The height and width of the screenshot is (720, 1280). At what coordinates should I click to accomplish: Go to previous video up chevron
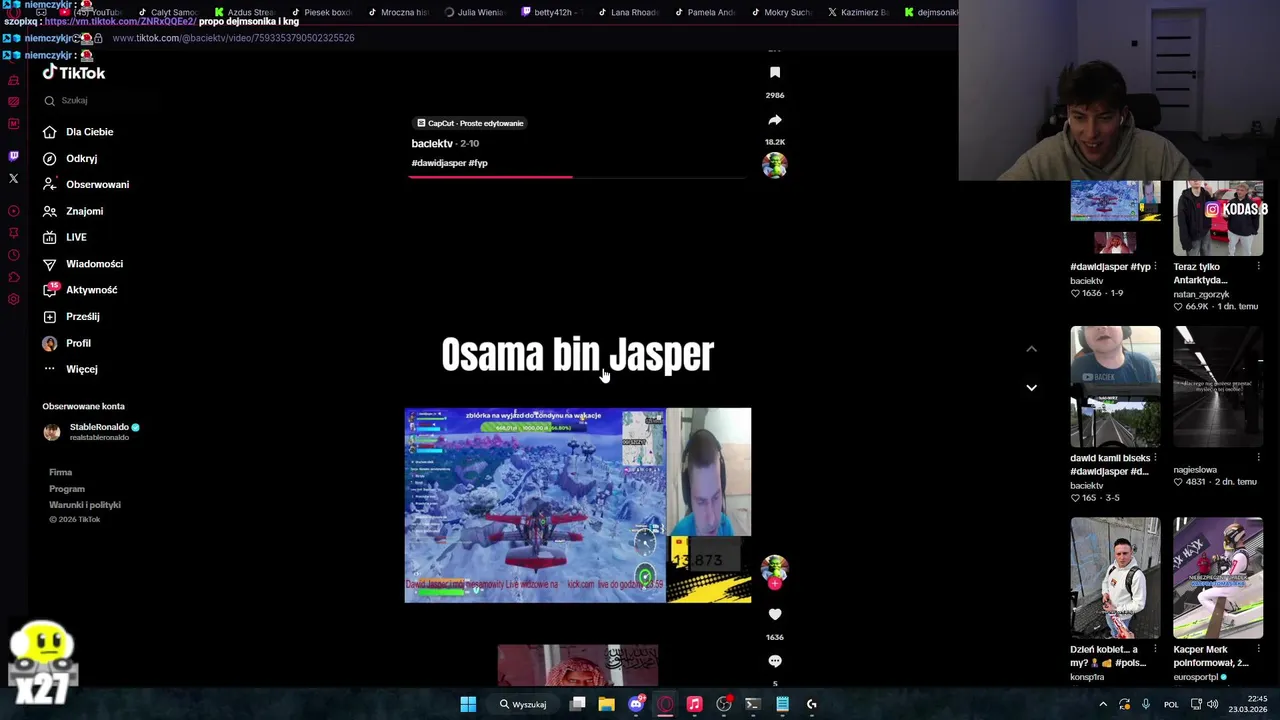[x=1031, y=349]
